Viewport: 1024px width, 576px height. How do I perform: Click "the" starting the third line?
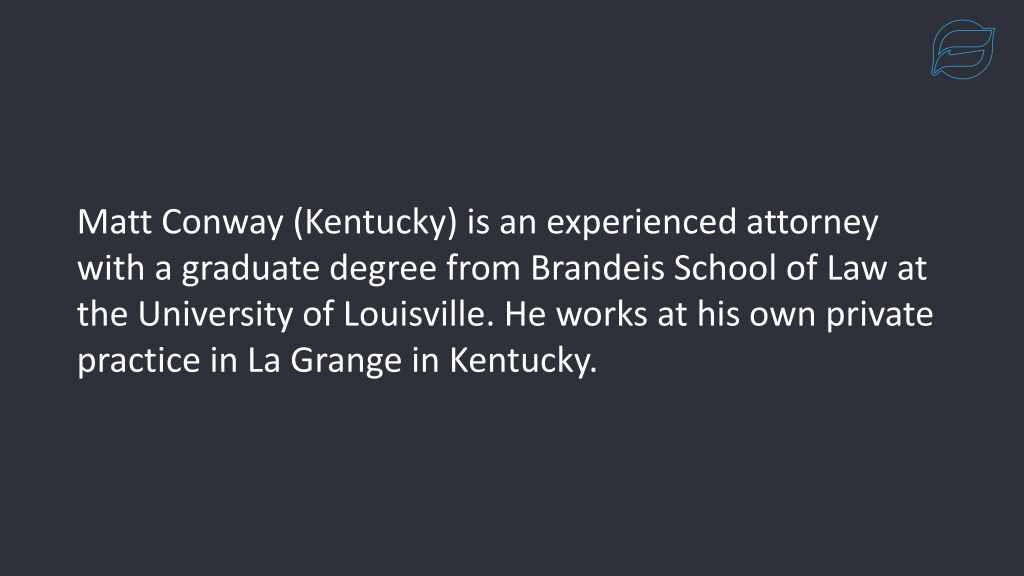click(x=103, y=314)
